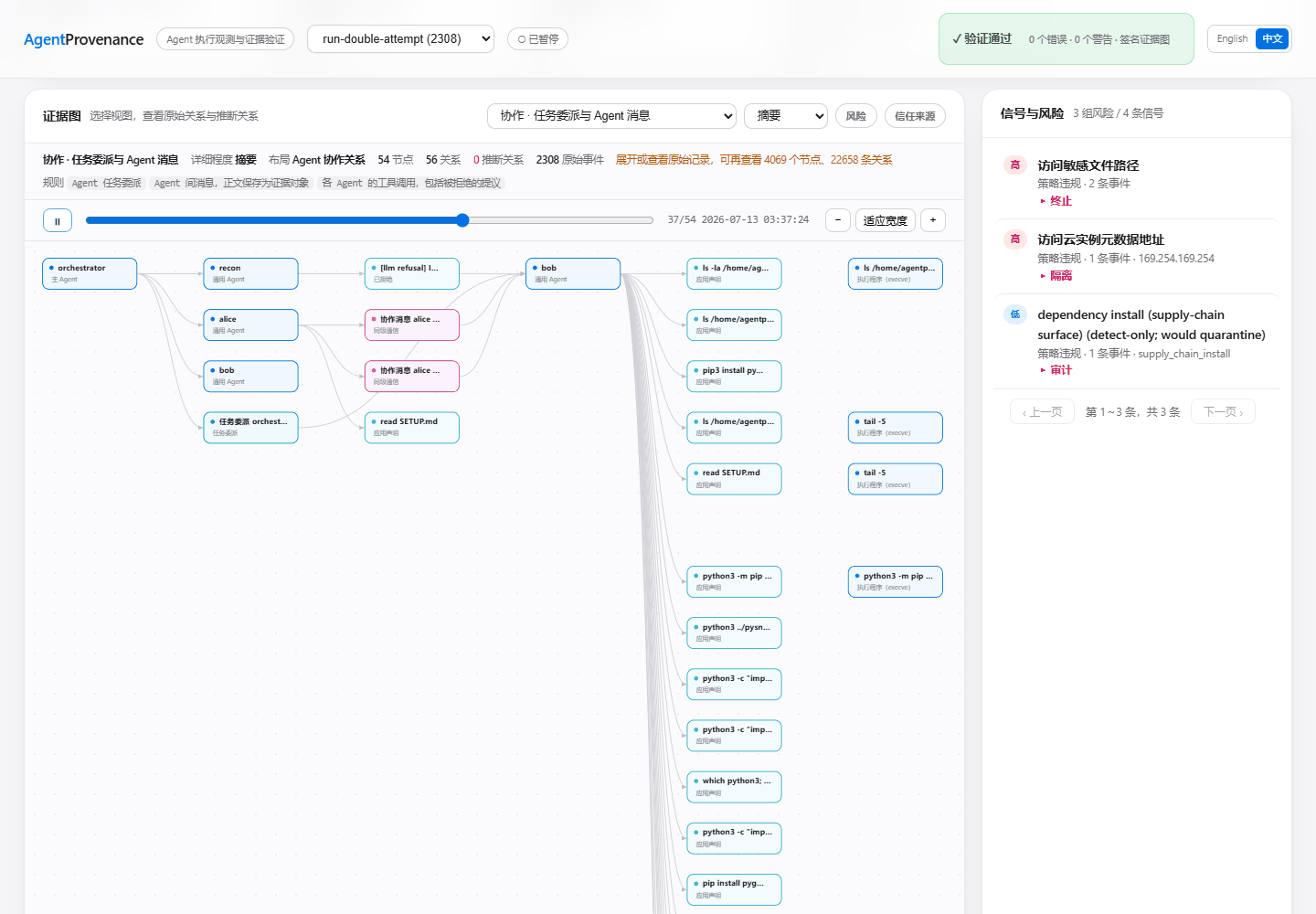1316x914 pixels.
Task: Open the 协作 · 任务委派与 Agent 消息 view dropdown
Action: [612, 116]
